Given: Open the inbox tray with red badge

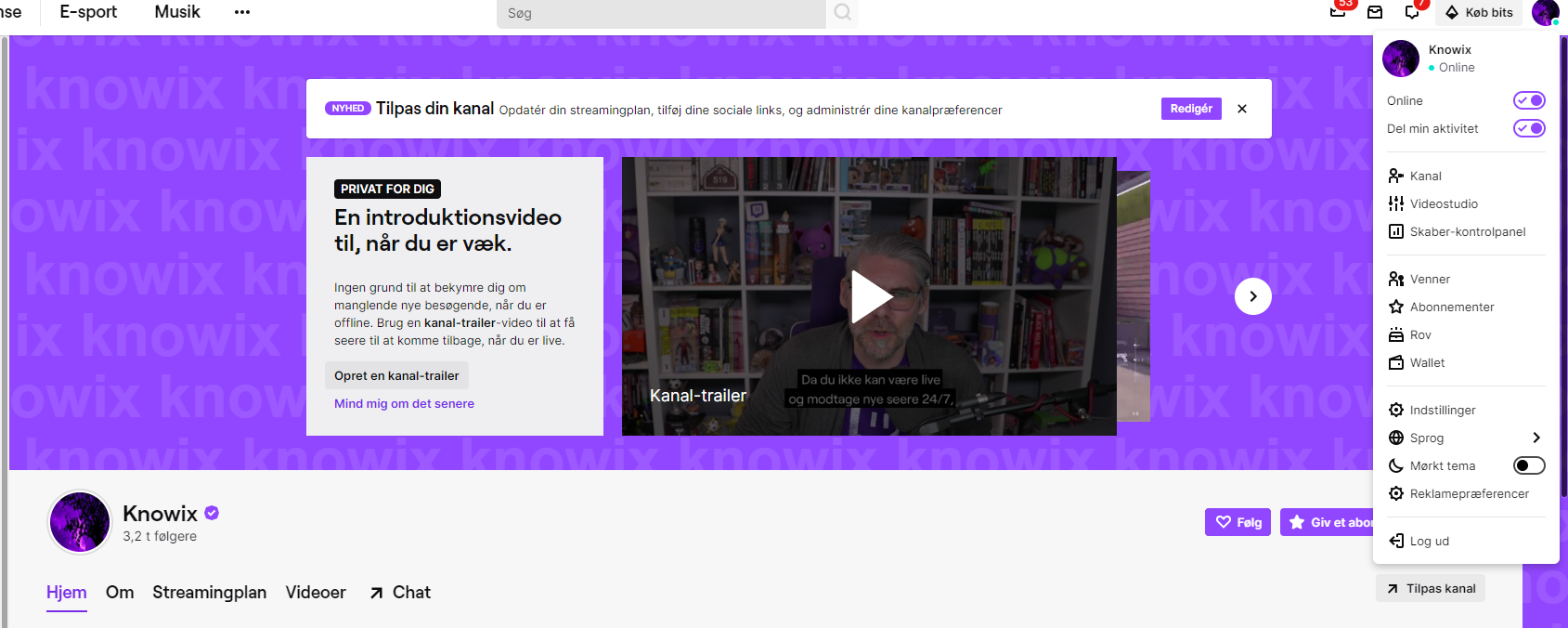Looking at the screenshot, I should (x=1338, y=12).
